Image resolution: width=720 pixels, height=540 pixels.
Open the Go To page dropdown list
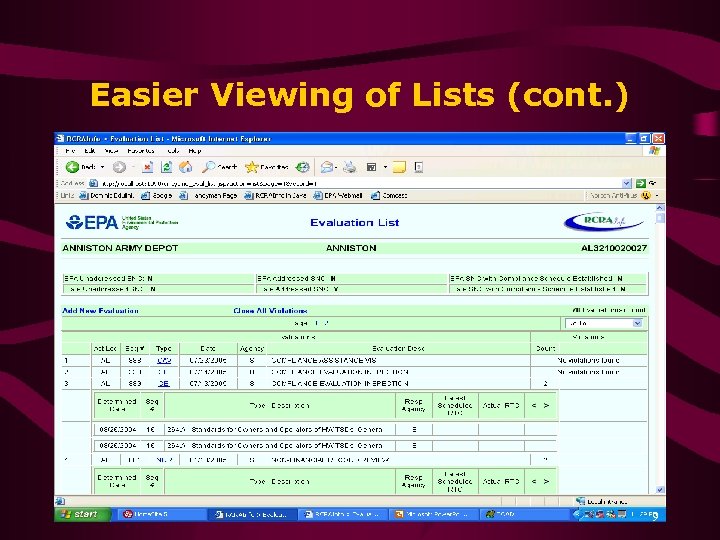tap(603, 323)
